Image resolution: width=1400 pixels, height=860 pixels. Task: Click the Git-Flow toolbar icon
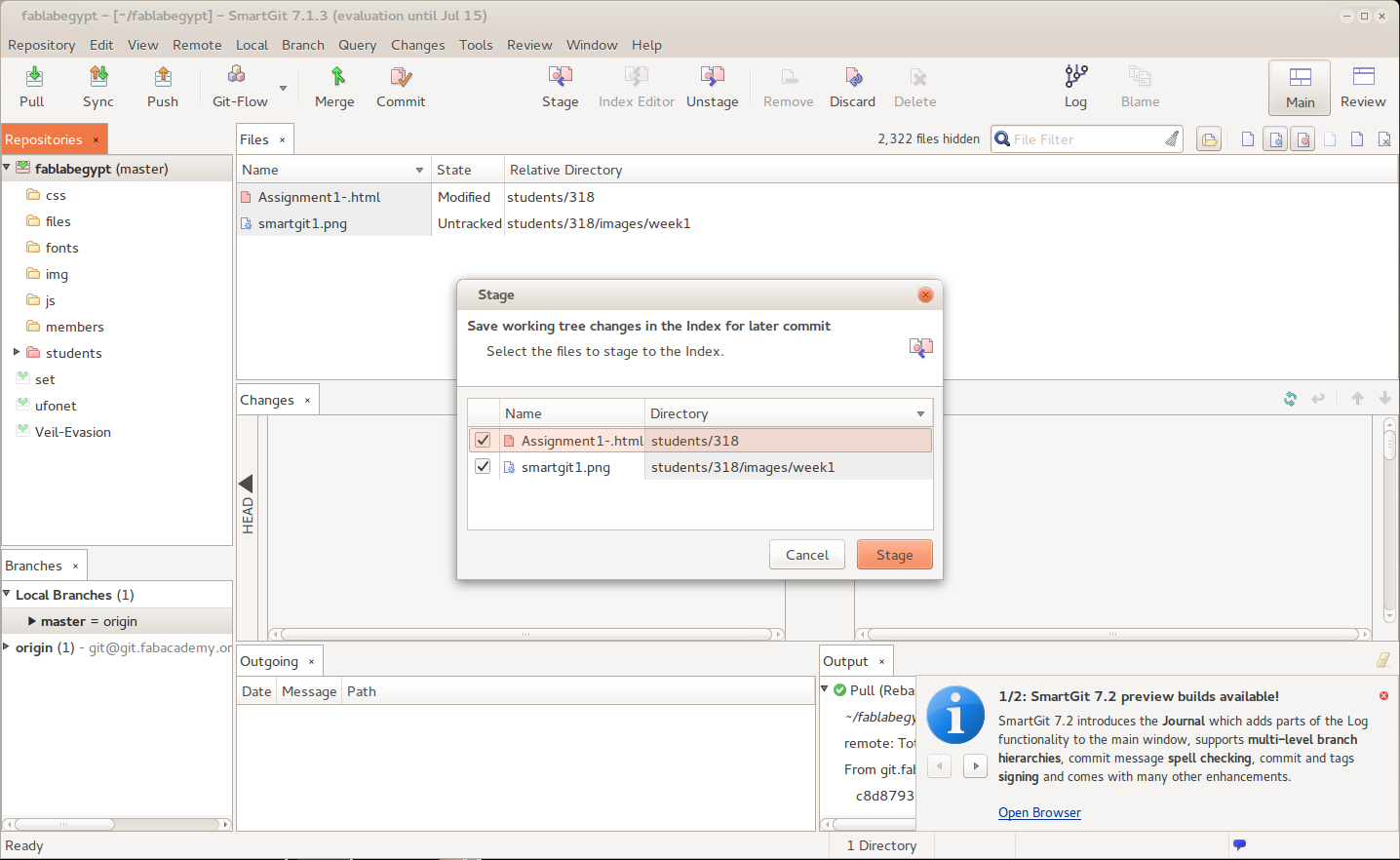click(236, 75)
